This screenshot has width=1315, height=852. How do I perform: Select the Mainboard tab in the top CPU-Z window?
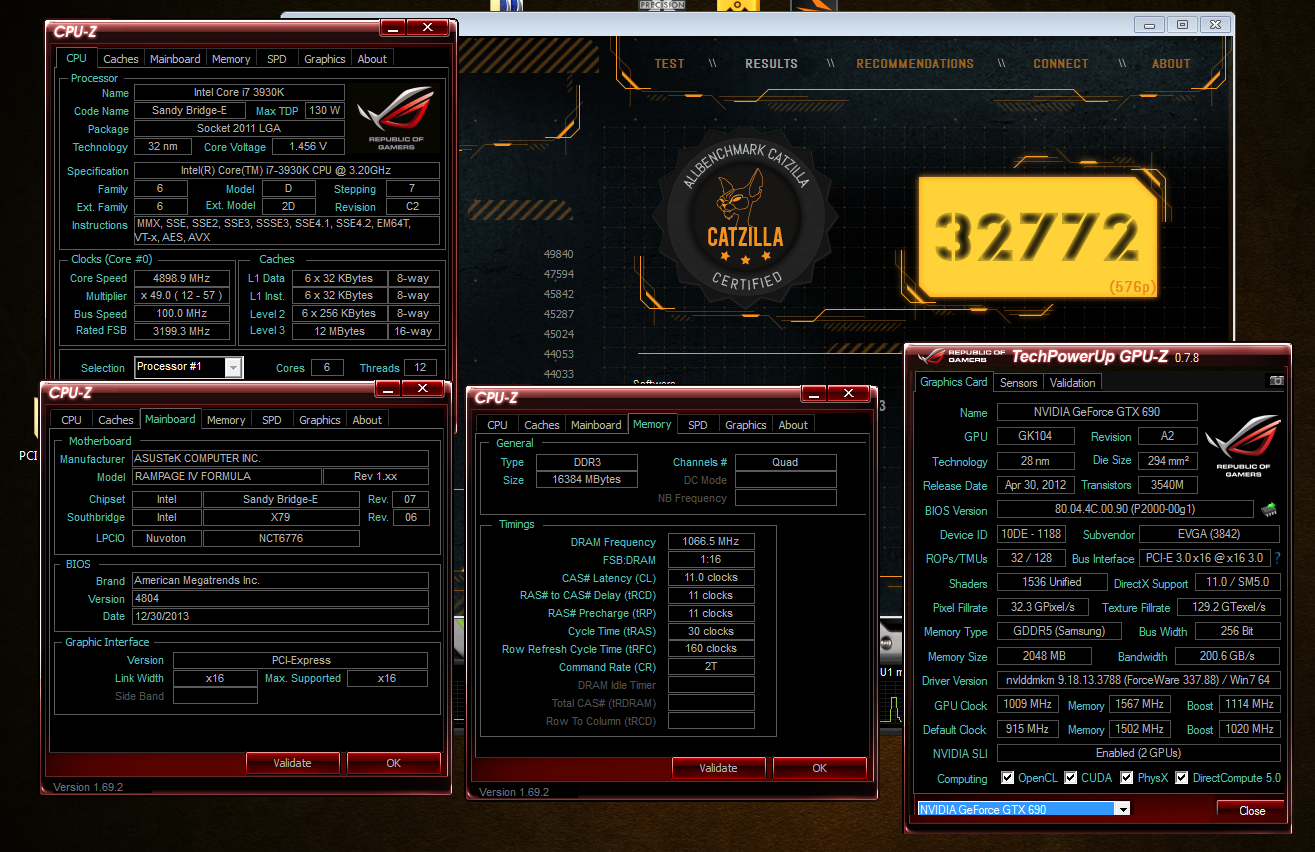pyautogui.click(x=175, y=59)
